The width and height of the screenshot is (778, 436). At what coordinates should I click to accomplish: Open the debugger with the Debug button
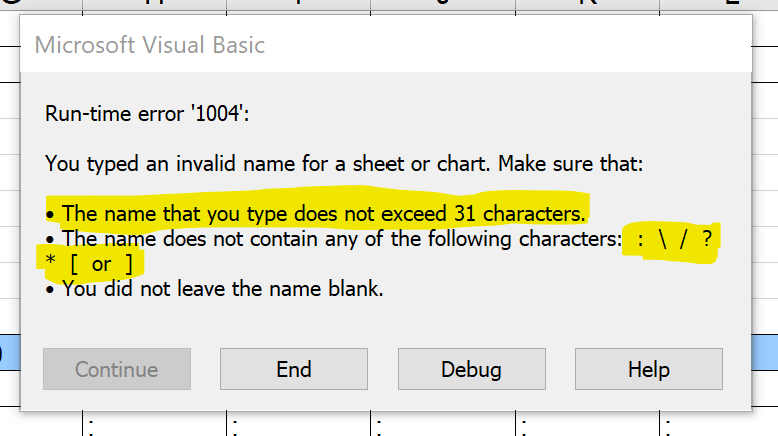(x=471, y=369)
